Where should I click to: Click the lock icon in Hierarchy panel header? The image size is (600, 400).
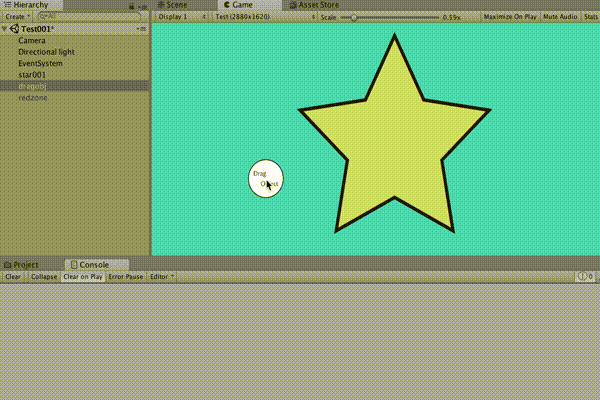(x=132, y=6)
